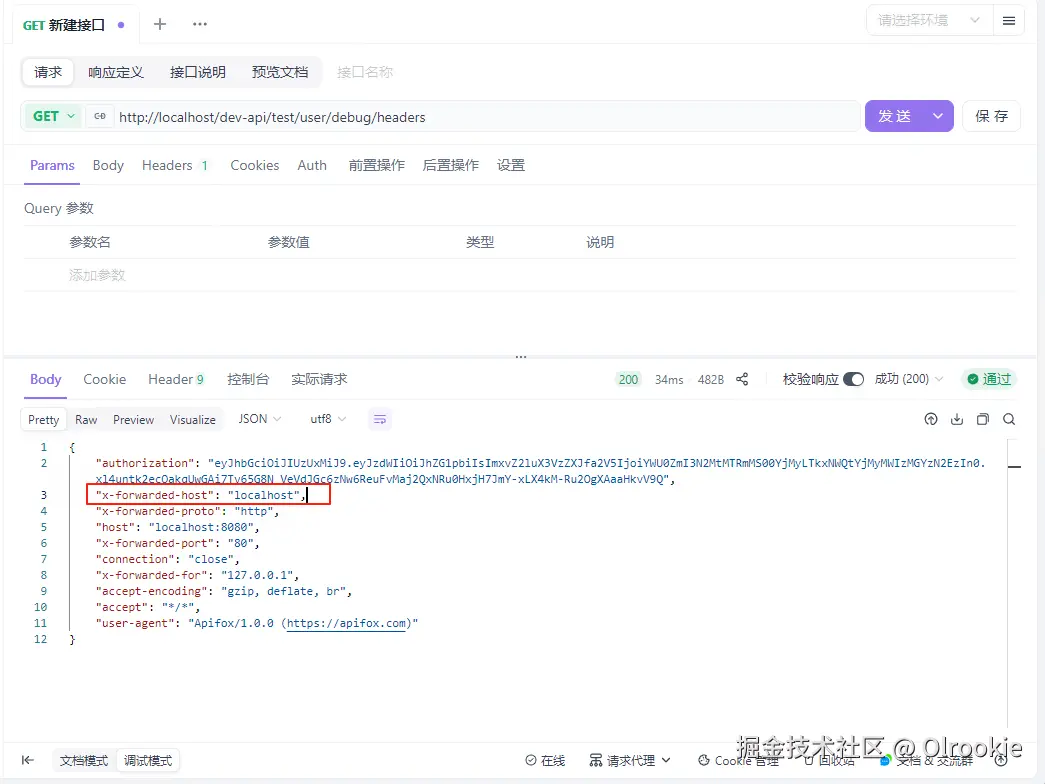Open the https://apifox.com link
The width and height of the screenshot is (1045, 784).
(x=347, y=623)
